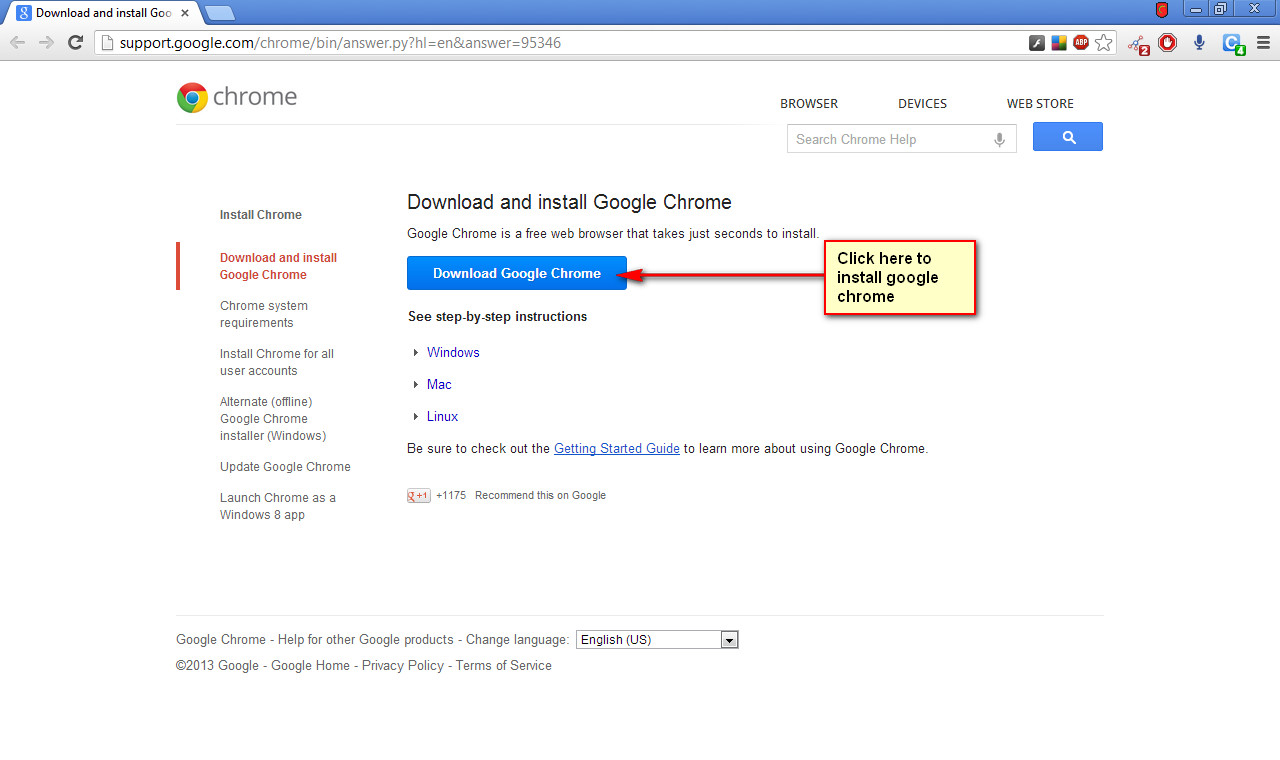Open the English (US) language dropdown
Viewport: 1280px width, 760px height.
pos(657,640)
